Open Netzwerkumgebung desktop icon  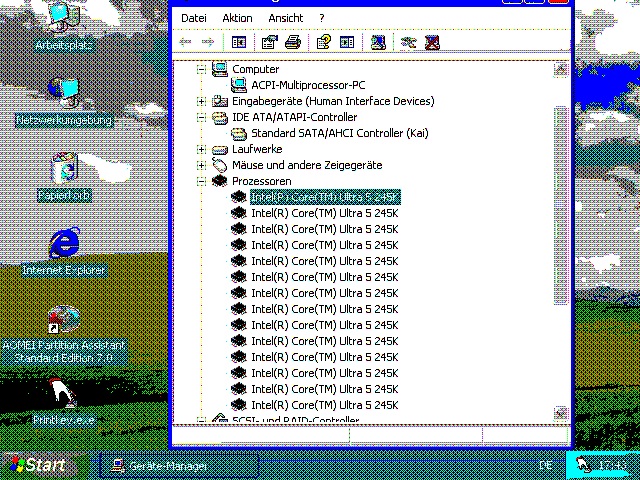[x=64, y=92]
